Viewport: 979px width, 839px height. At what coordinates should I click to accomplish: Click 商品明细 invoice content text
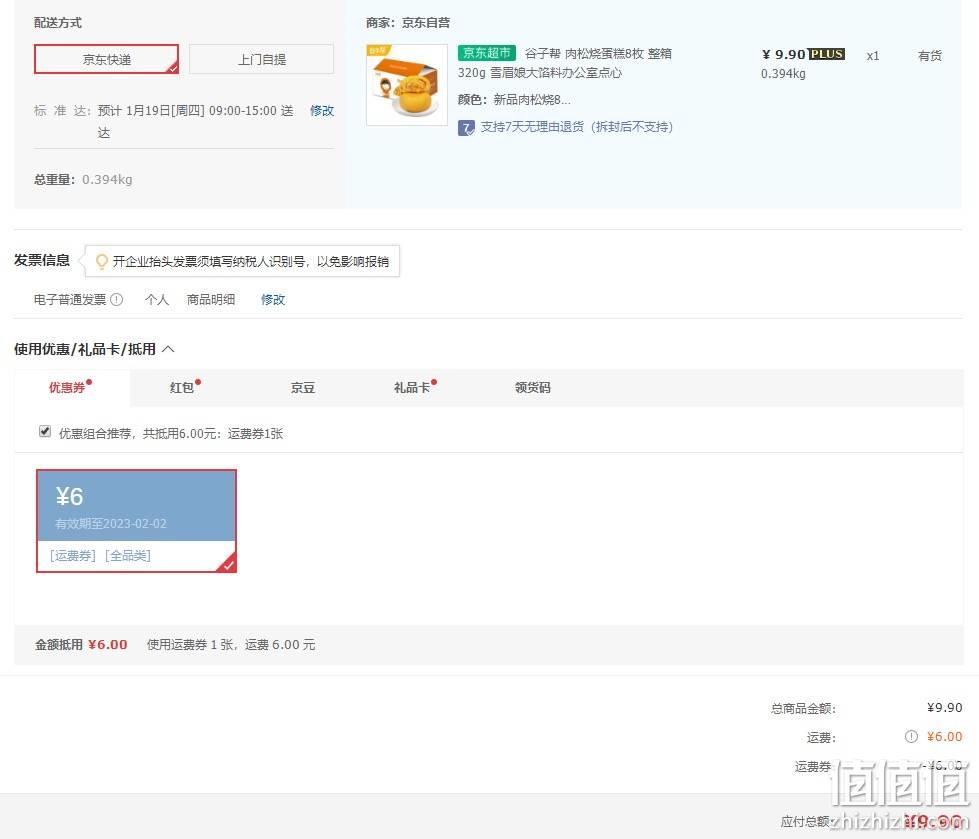[x=211, y=300]
